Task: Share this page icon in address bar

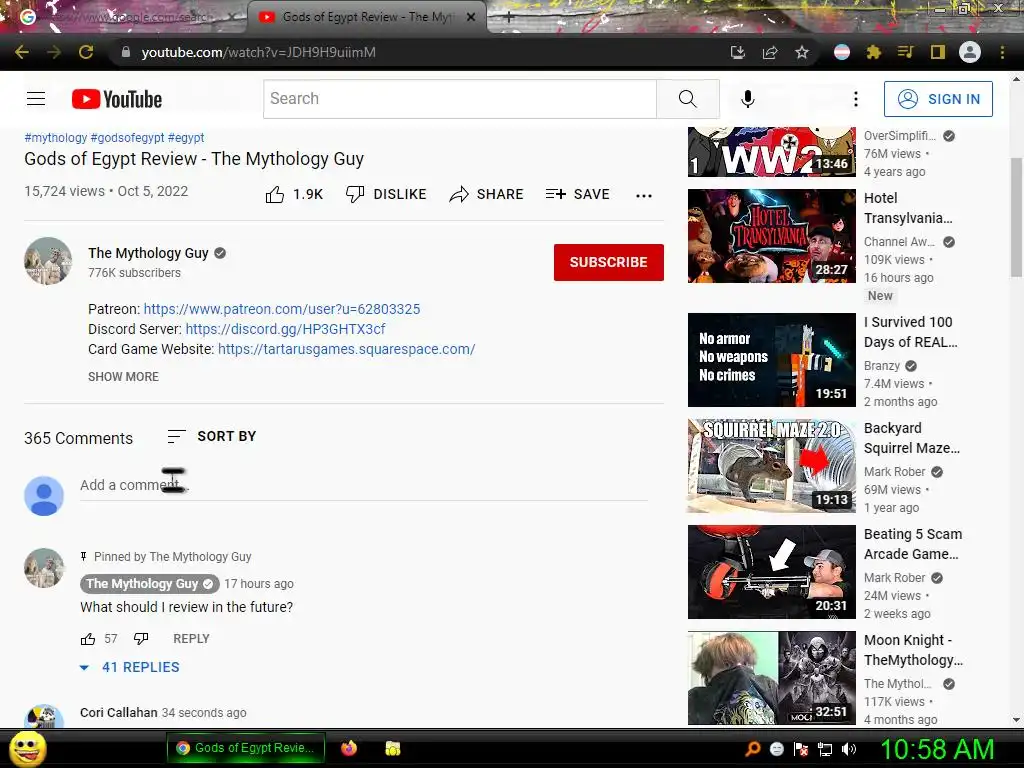Action: coord(770,52)
